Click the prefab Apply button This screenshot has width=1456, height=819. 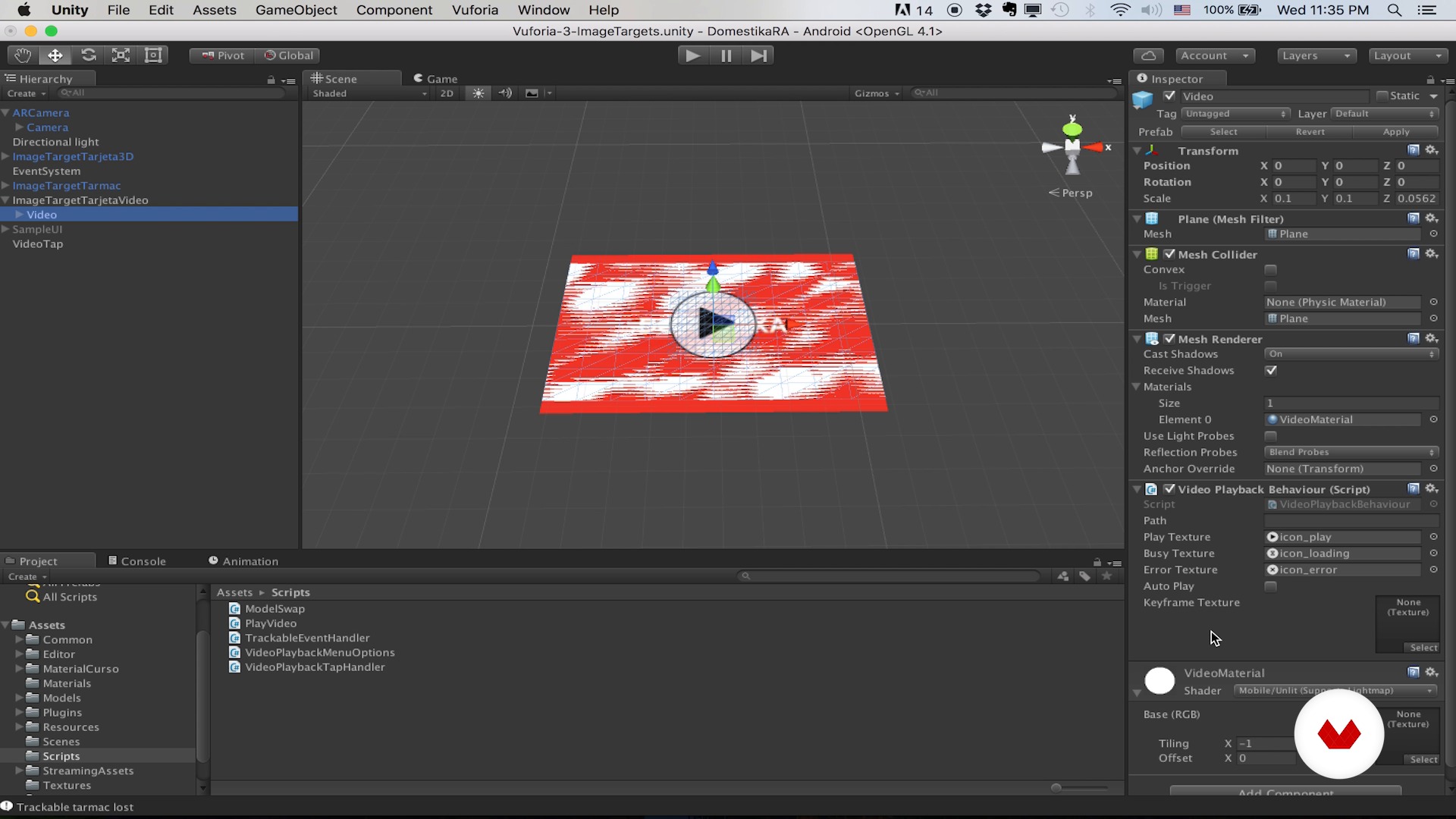1396,132
